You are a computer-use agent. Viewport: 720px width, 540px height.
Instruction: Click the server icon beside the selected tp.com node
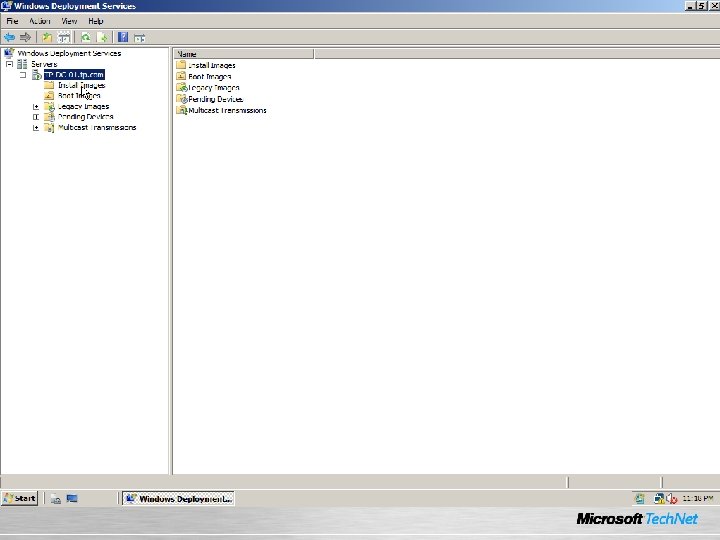coord(37,75)
